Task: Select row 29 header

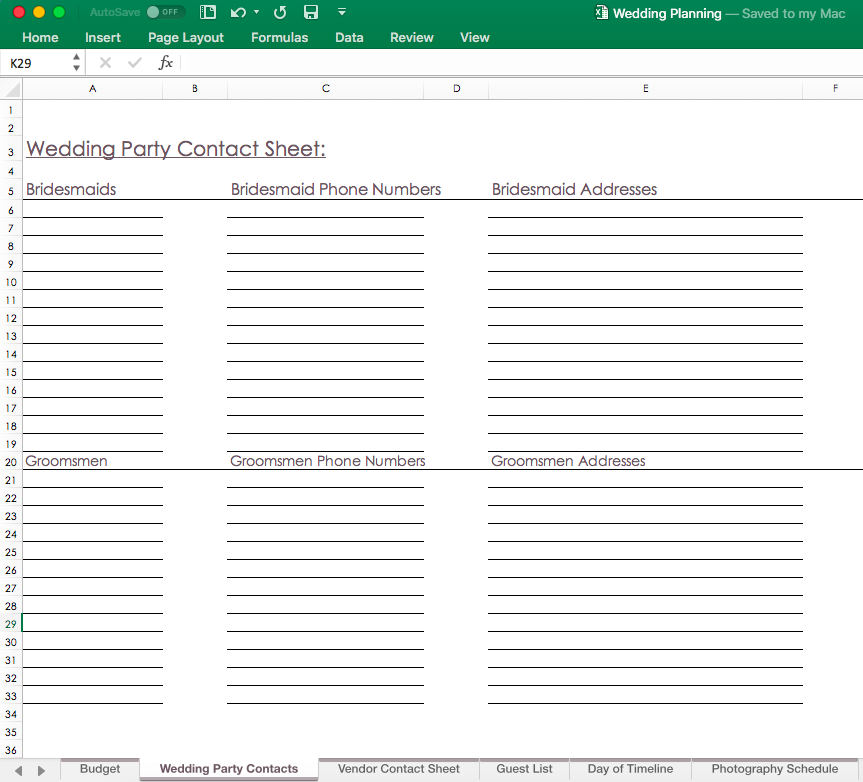Action: pyautogui.click(x=11, y=624)
